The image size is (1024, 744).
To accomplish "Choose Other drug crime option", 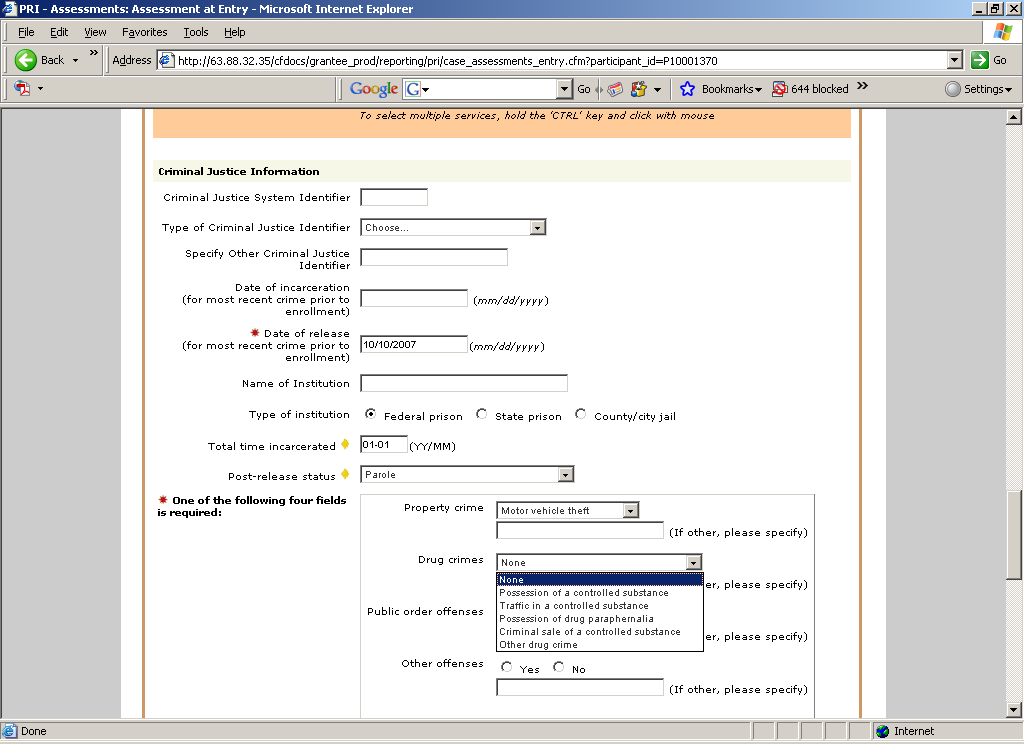I will tap(600, 645).
